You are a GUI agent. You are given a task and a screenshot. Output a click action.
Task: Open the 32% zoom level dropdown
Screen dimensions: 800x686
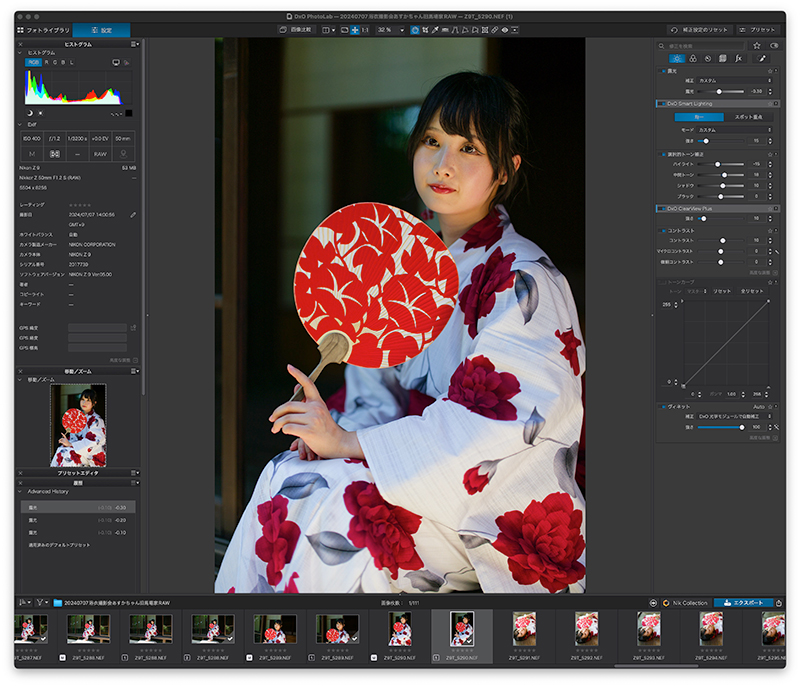391,30
